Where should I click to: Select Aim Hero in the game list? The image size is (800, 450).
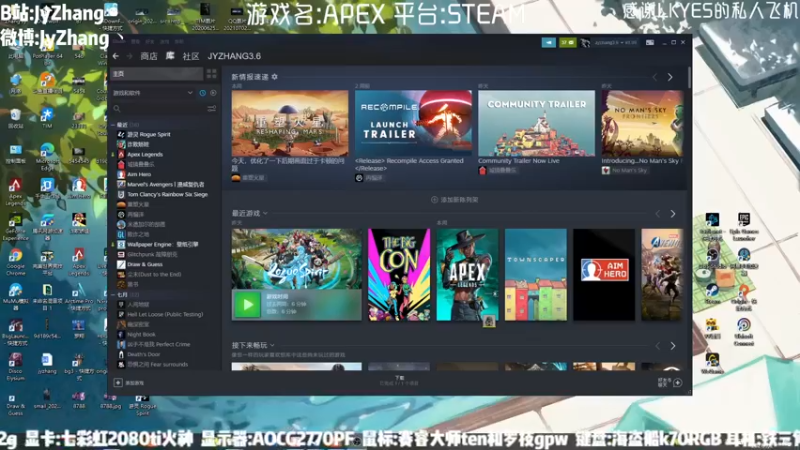tap(139, 174)
